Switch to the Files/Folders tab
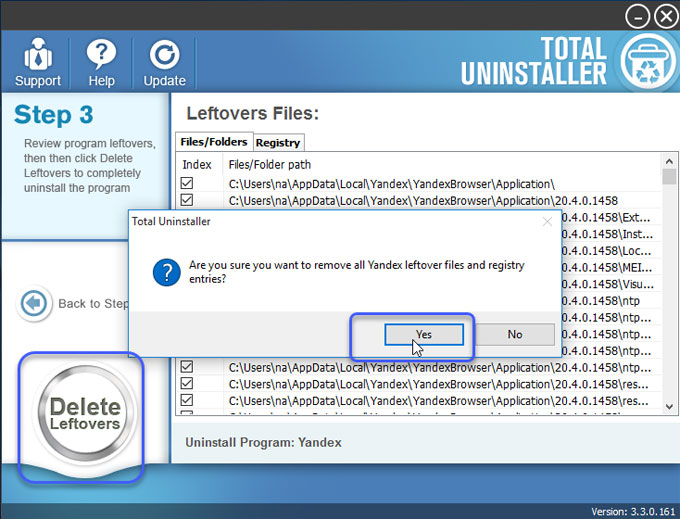This screenshot has height=519, width=680. click(214, 142)
